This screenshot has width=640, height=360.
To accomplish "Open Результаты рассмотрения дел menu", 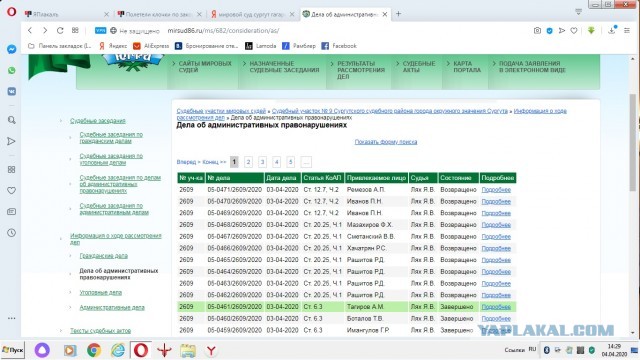I will tap(361, 70).
